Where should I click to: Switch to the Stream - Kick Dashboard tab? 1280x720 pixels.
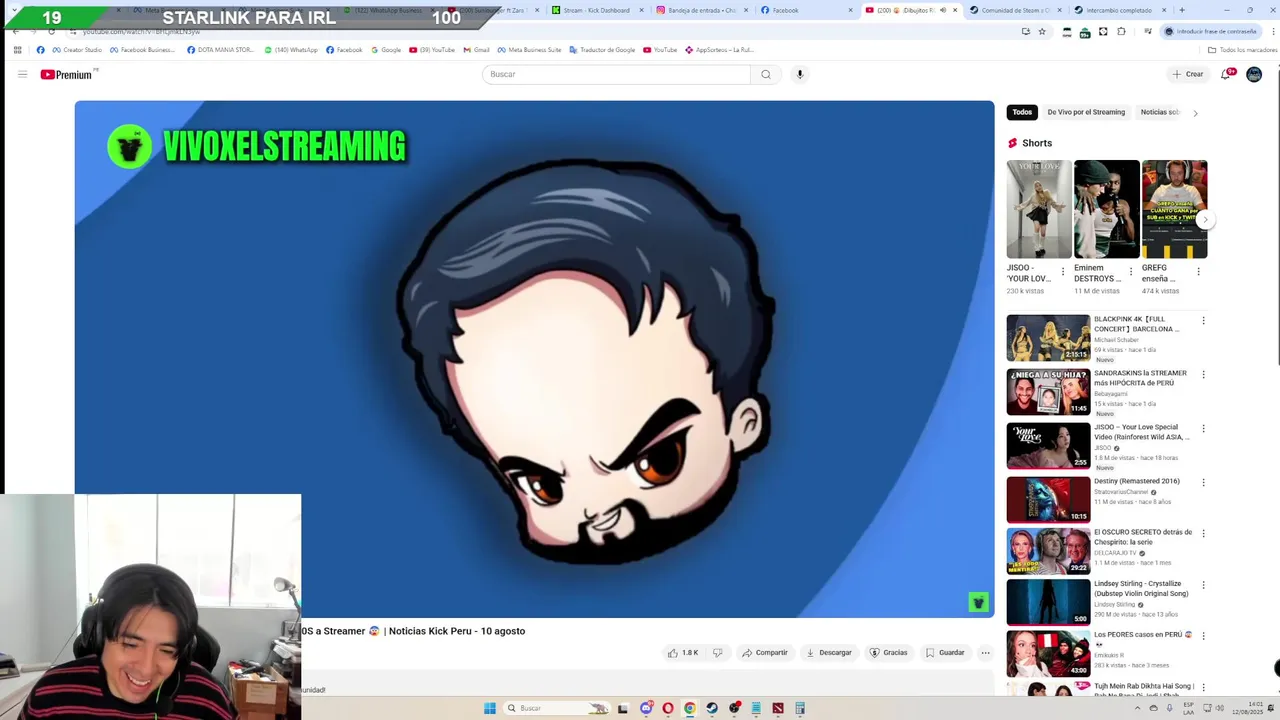598,10
